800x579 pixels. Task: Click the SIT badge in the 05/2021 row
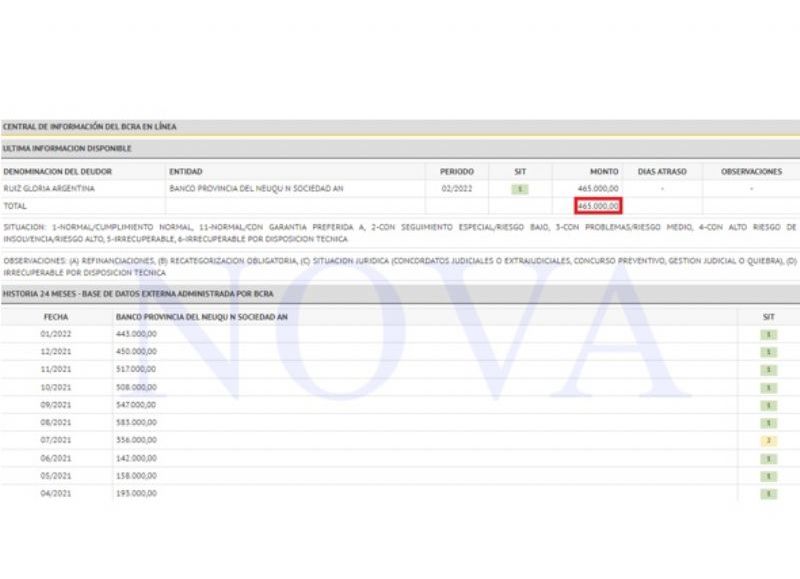pyautogui.click(x=768, y=476)
